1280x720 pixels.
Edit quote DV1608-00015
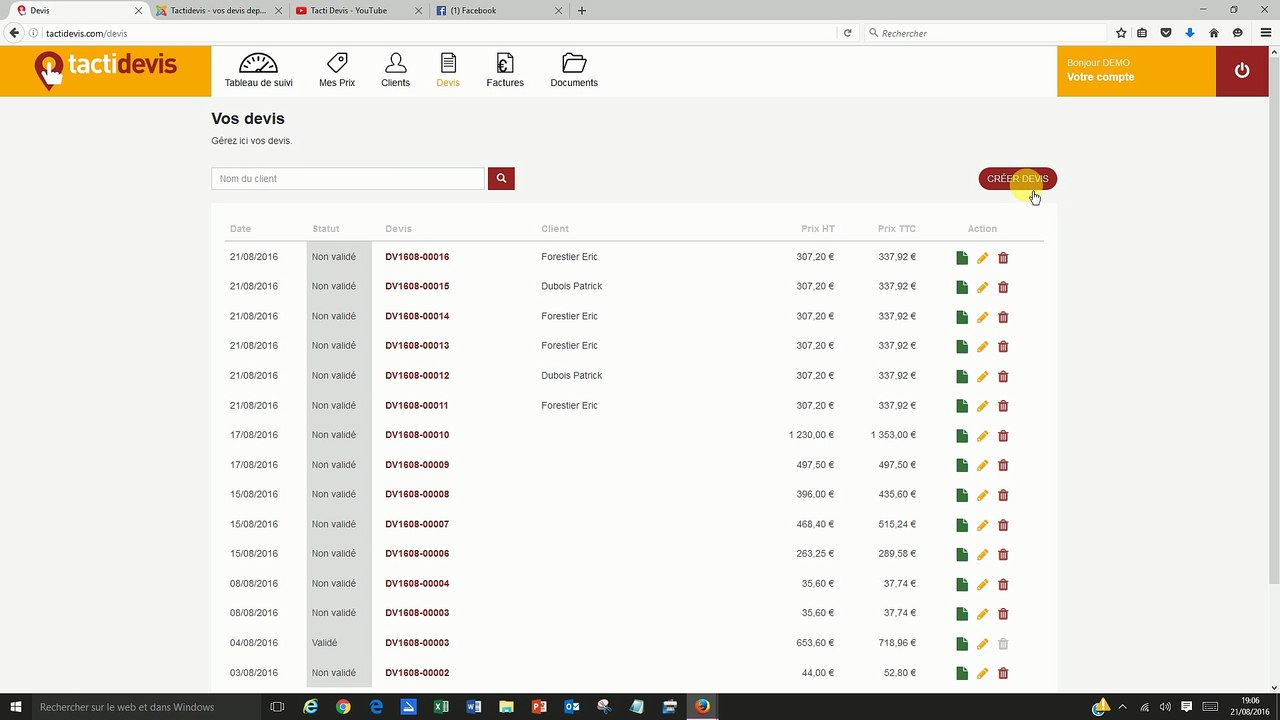[982, 287]
